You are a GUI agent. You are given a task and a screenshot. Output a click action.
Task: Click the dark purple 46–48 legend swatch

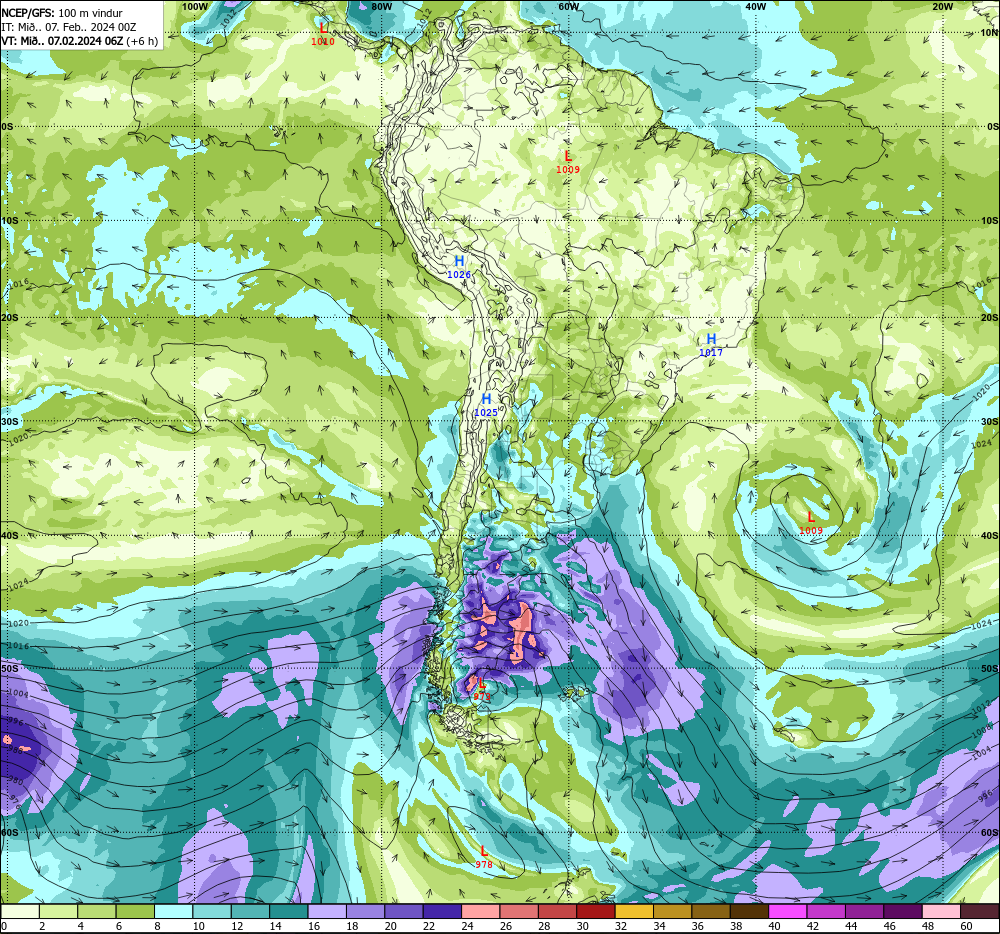[902, 912]
